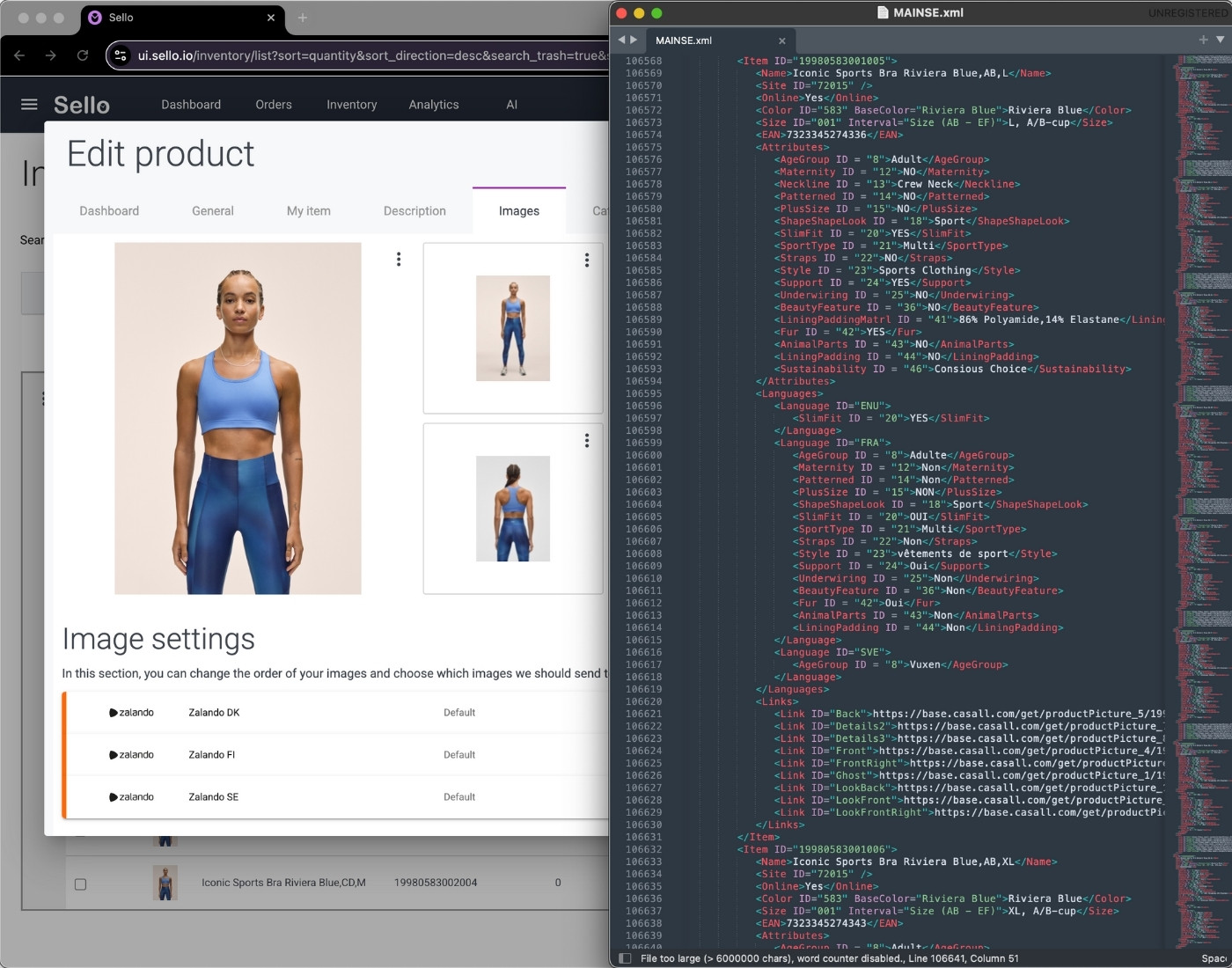
Task: Open Inventory in the Sello navigation
Action: 351,104
